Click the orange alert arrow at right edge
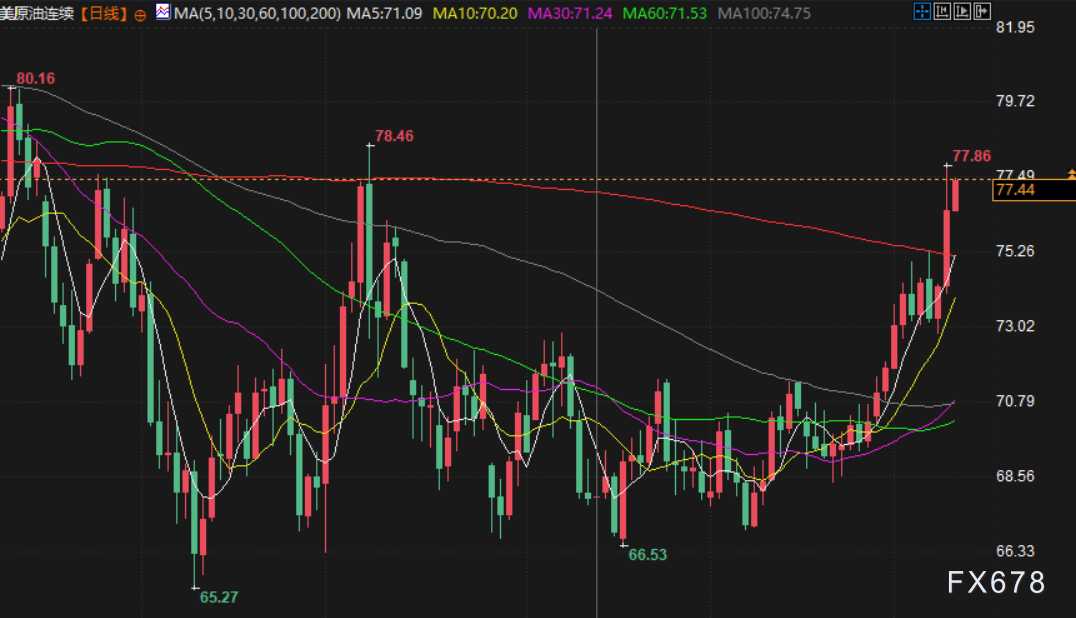Image resolution: width=1076 pixels, height=618 pixels. [1071, 175]
